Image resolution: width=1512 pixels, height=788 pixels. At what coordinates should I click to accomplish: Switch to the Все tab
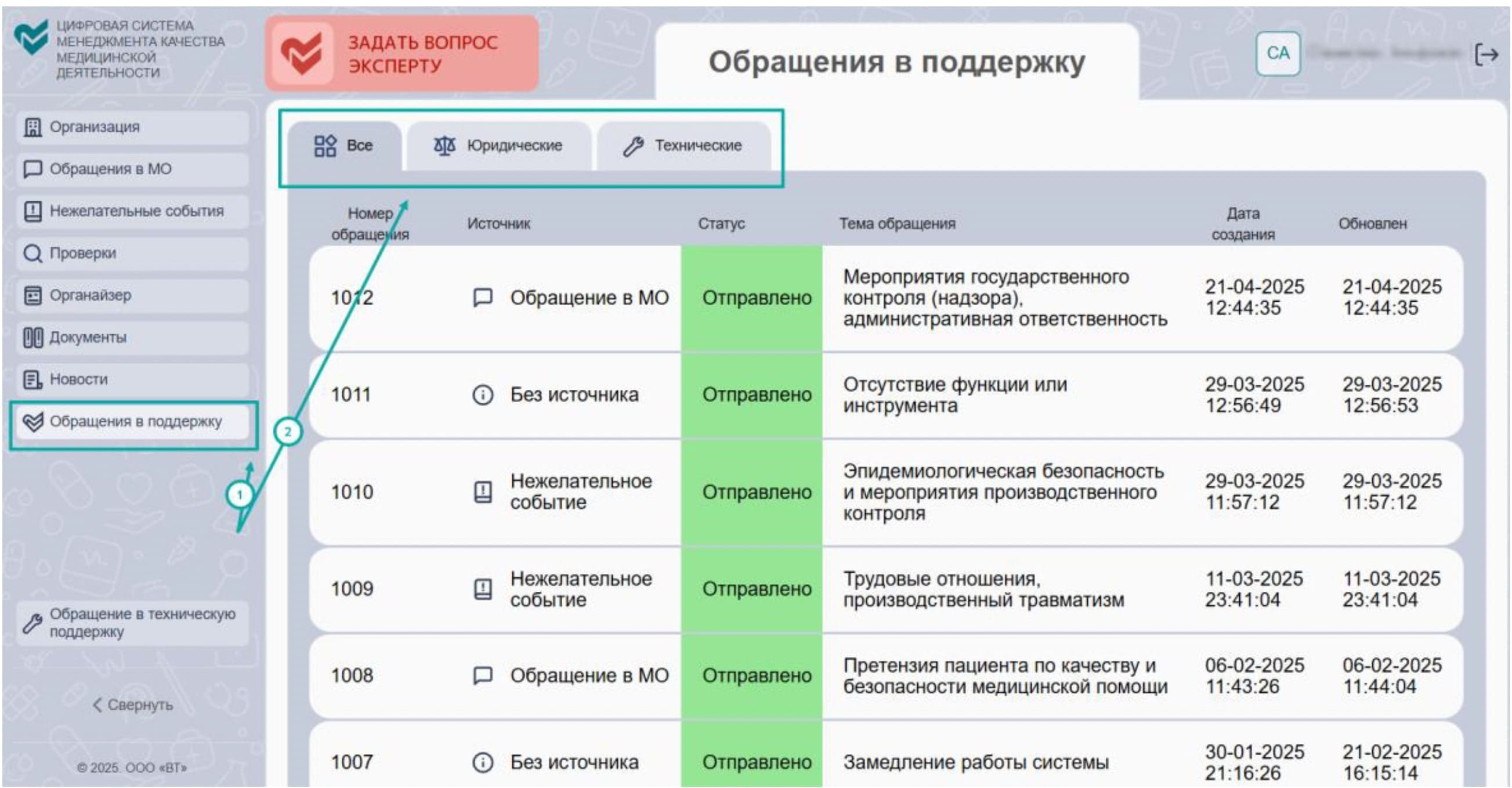click(345, 146)
